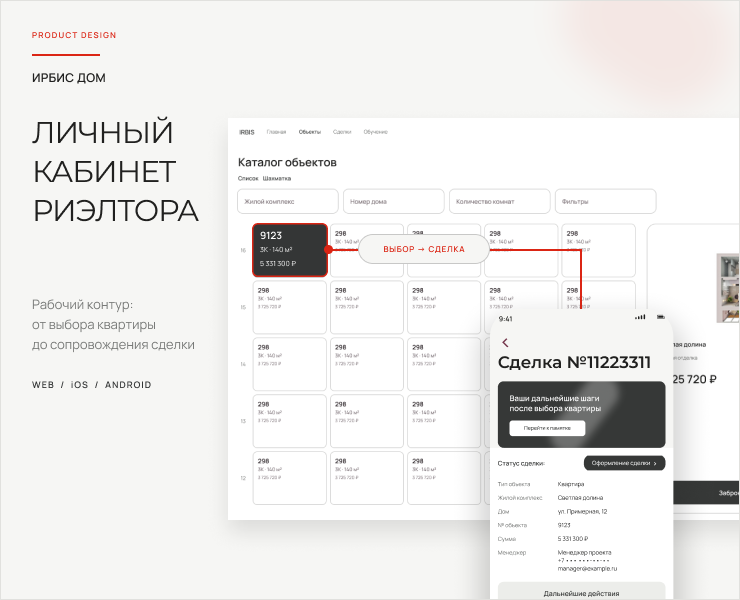The width and height of the screenshot is (740, 600).
Task: Open the Главная nav item
Action: click(276, 132)
